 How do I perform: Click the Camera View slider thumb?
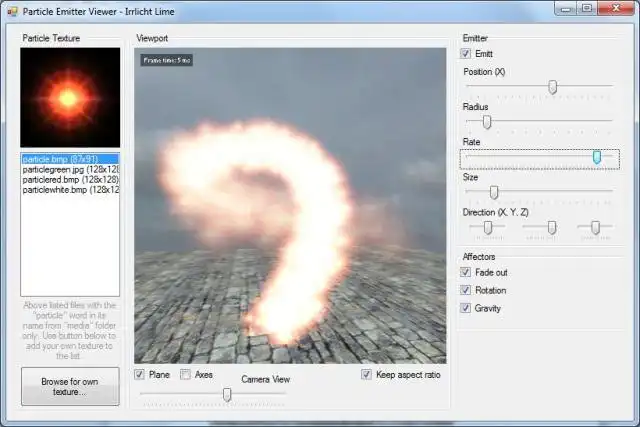tap(227, 394)
